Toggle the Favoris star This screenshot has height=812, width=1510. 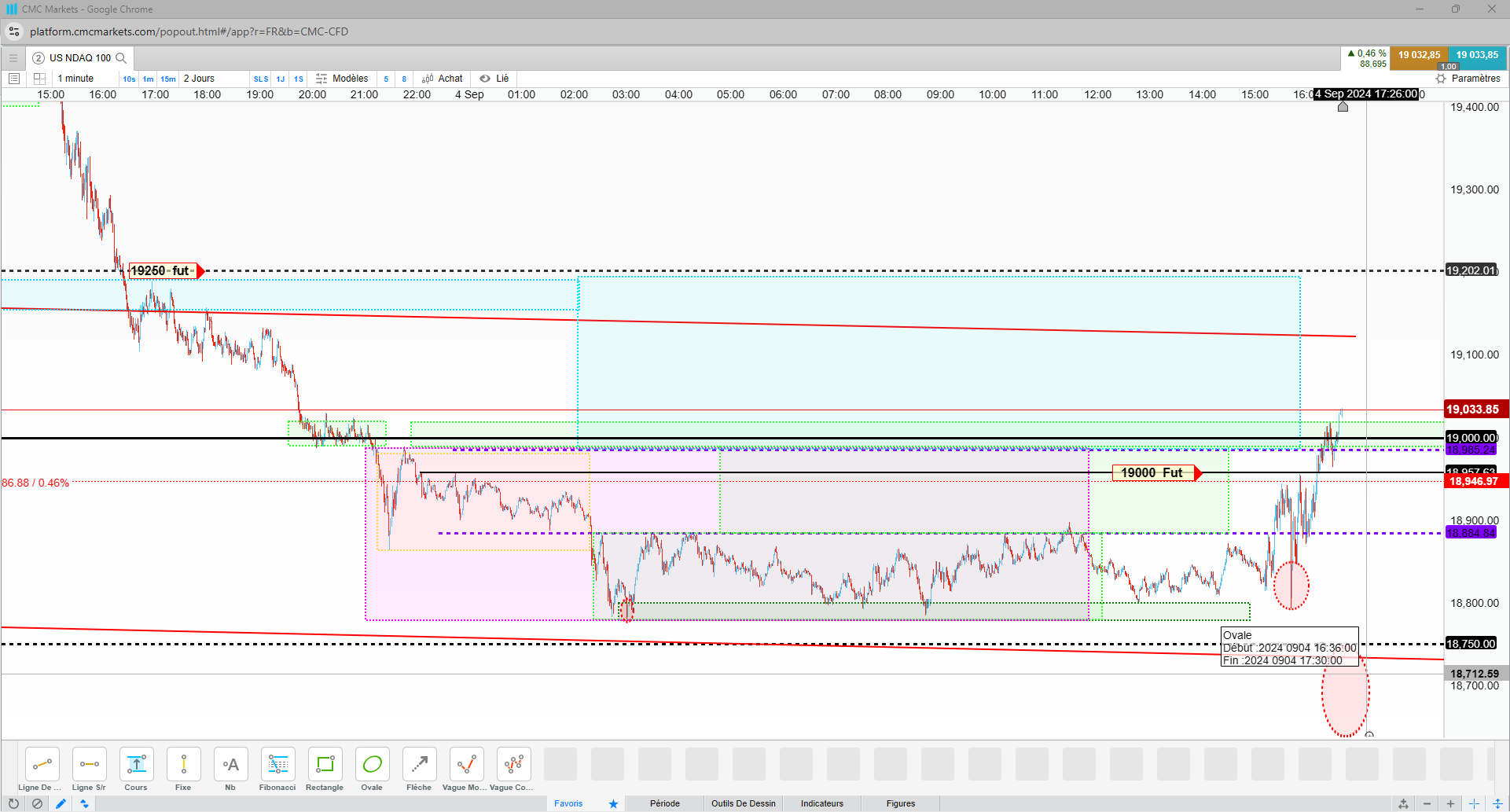pos(613,803)
